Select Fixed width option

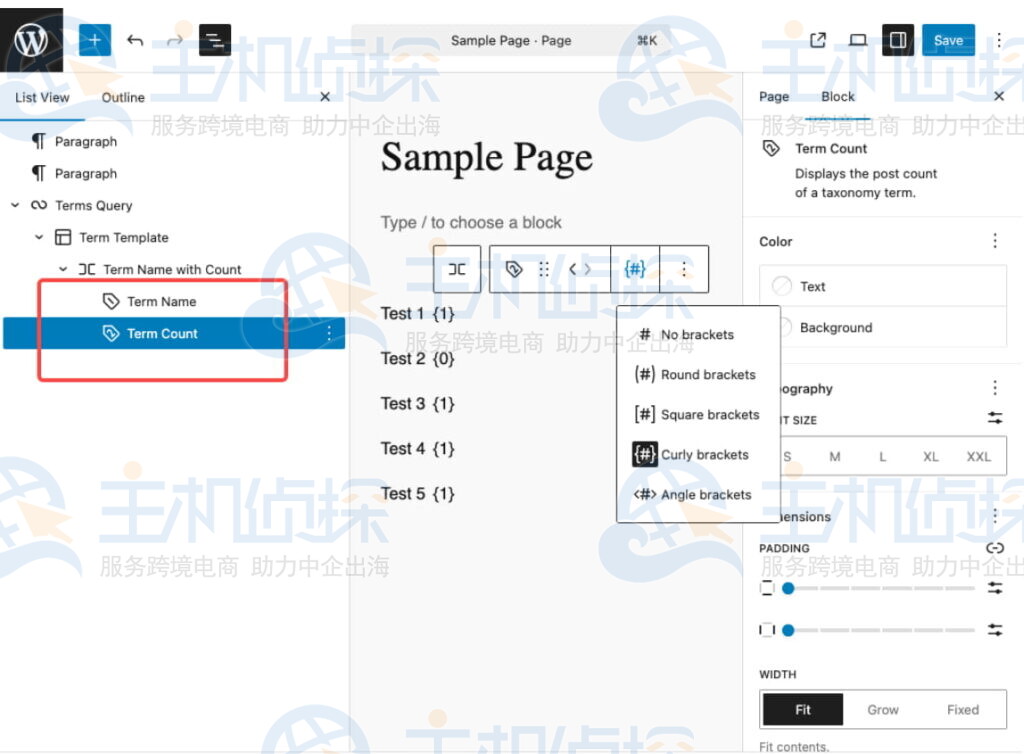(x=963, y=709)
